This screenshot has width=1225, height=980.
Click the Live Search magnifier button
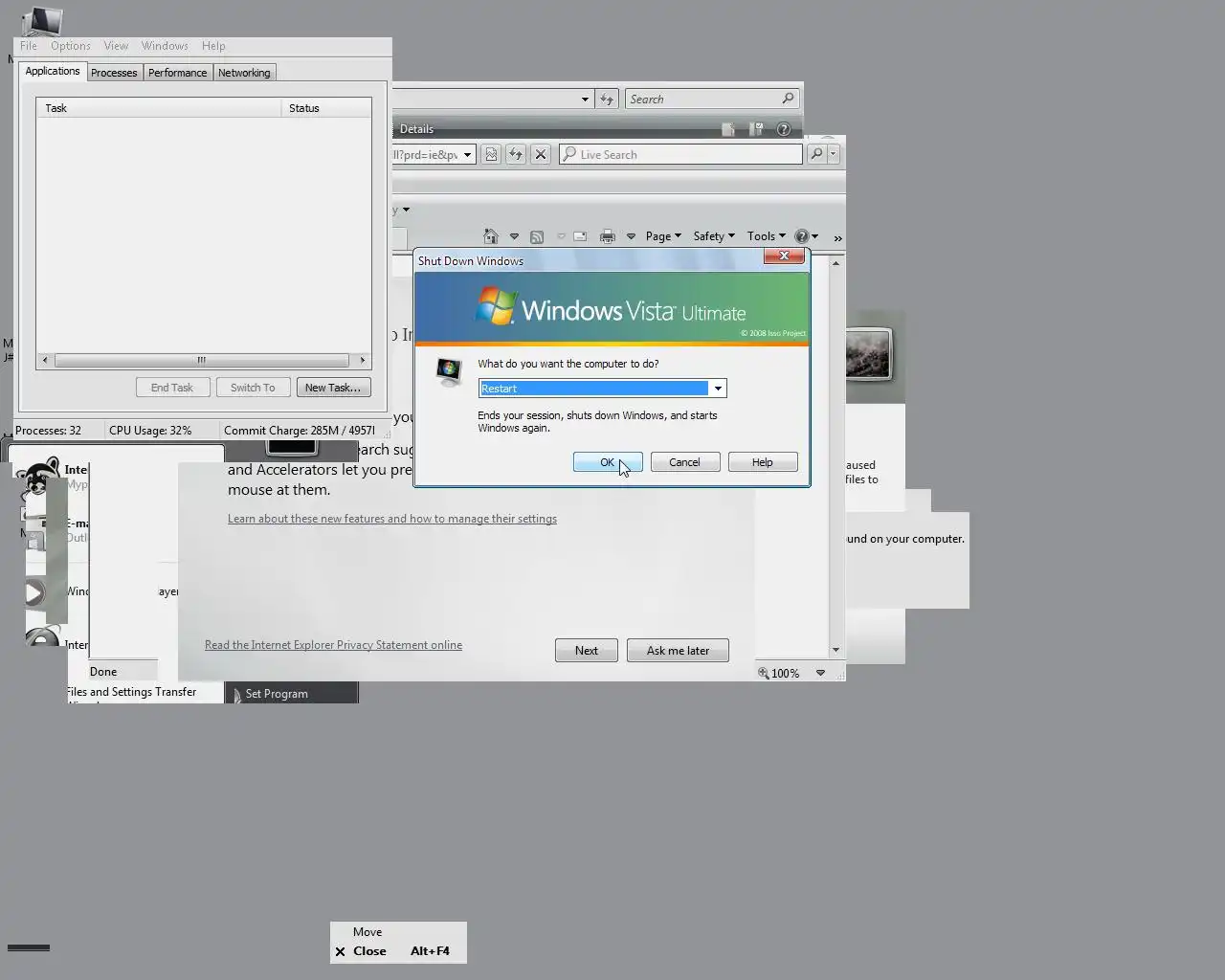pyautogui.click(x=816, y=154)
